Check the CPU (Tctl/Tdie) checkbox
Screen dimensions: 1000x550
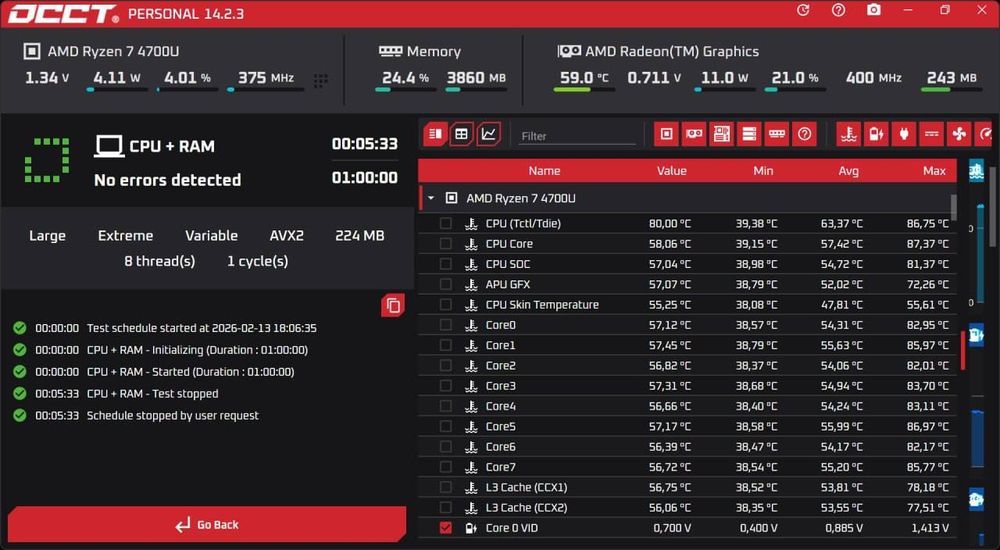[x=446, y=223]
